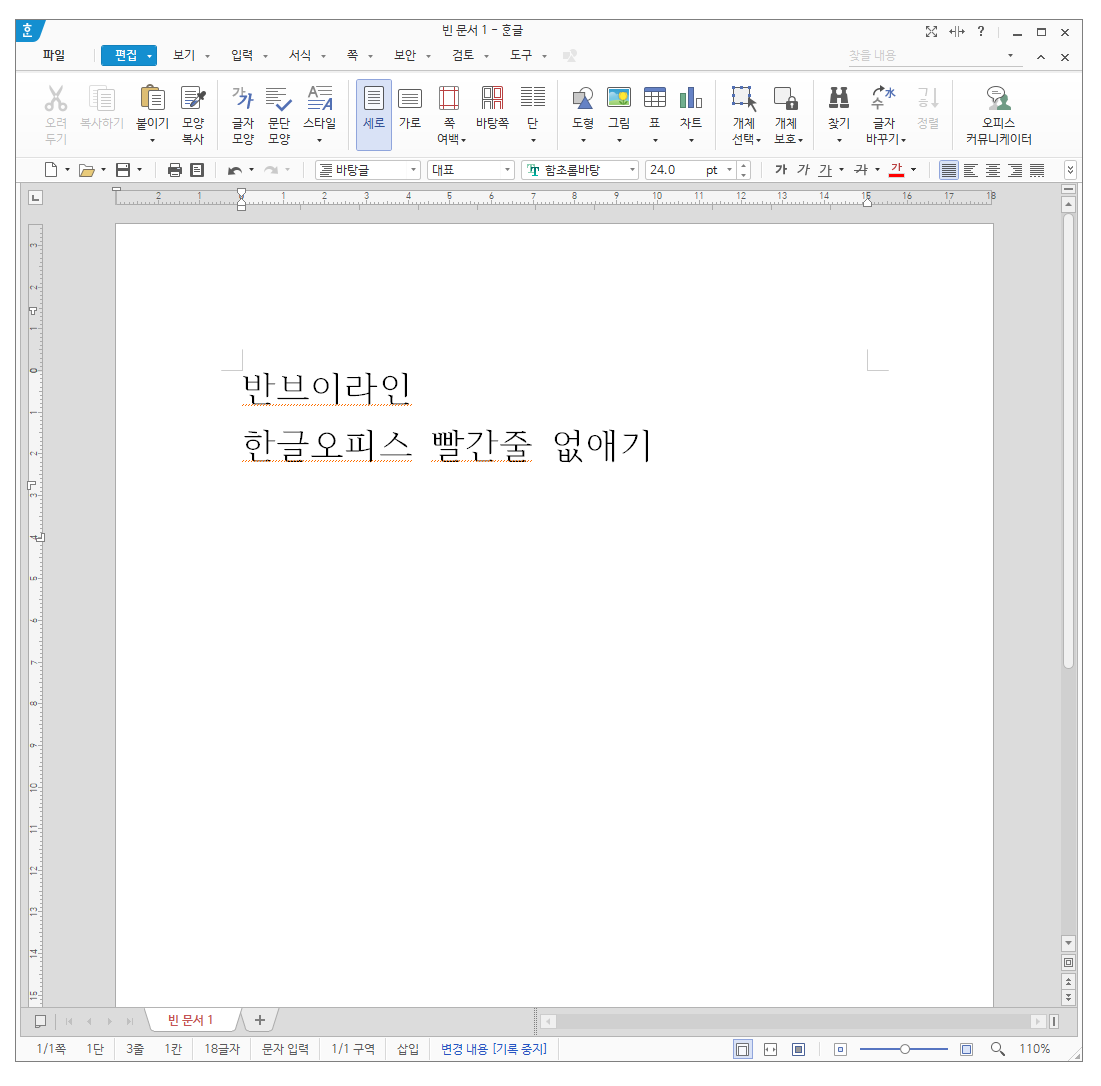Open Find (찾기) binoculars icon

pos(839,99)
